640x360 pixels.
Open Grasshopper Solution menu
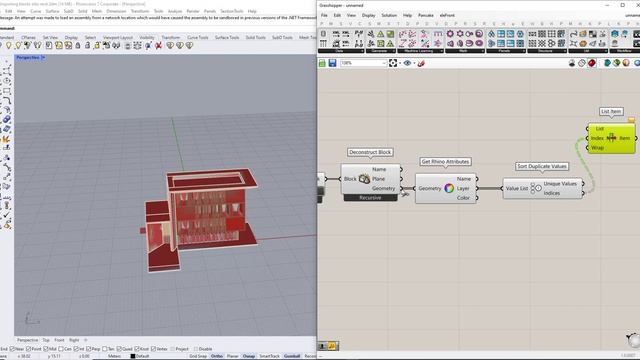[x=389, y=15]
